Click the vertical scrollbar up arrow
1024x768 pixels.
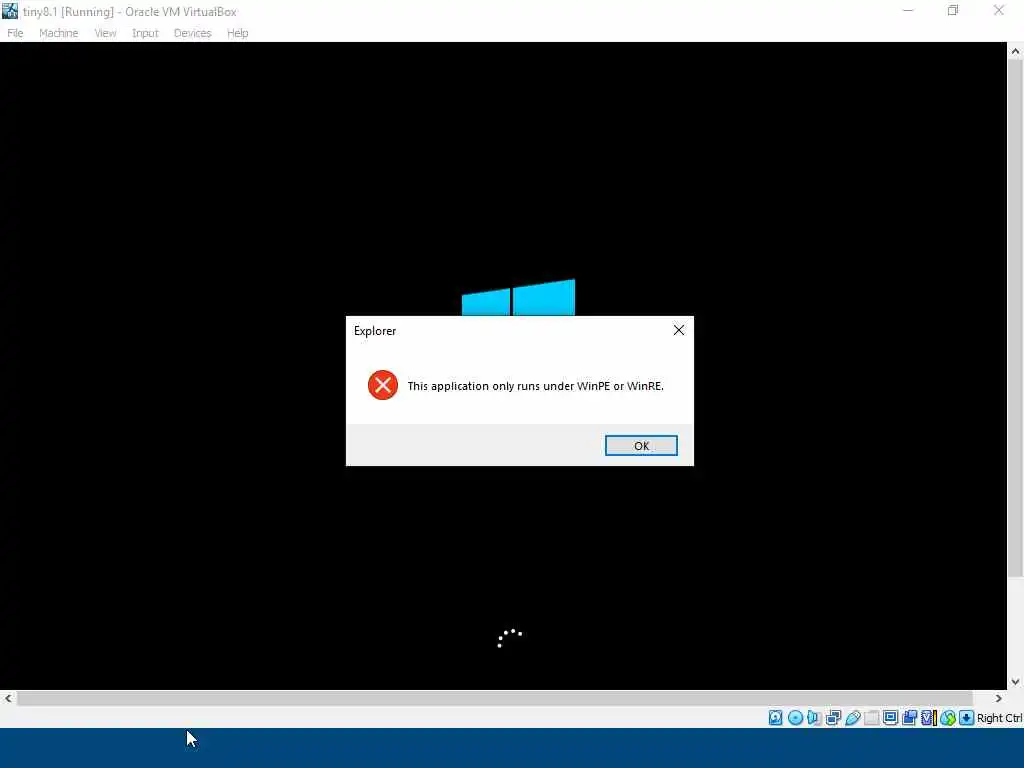tap(1015, 52)
